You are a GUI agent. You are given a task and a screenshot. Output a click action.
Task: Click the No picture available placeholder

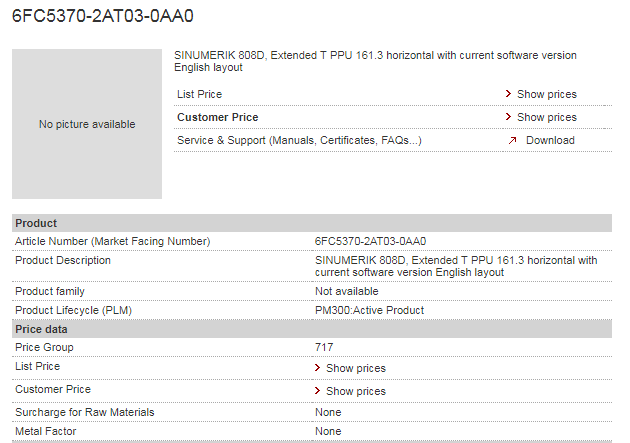tap(87, 124)
